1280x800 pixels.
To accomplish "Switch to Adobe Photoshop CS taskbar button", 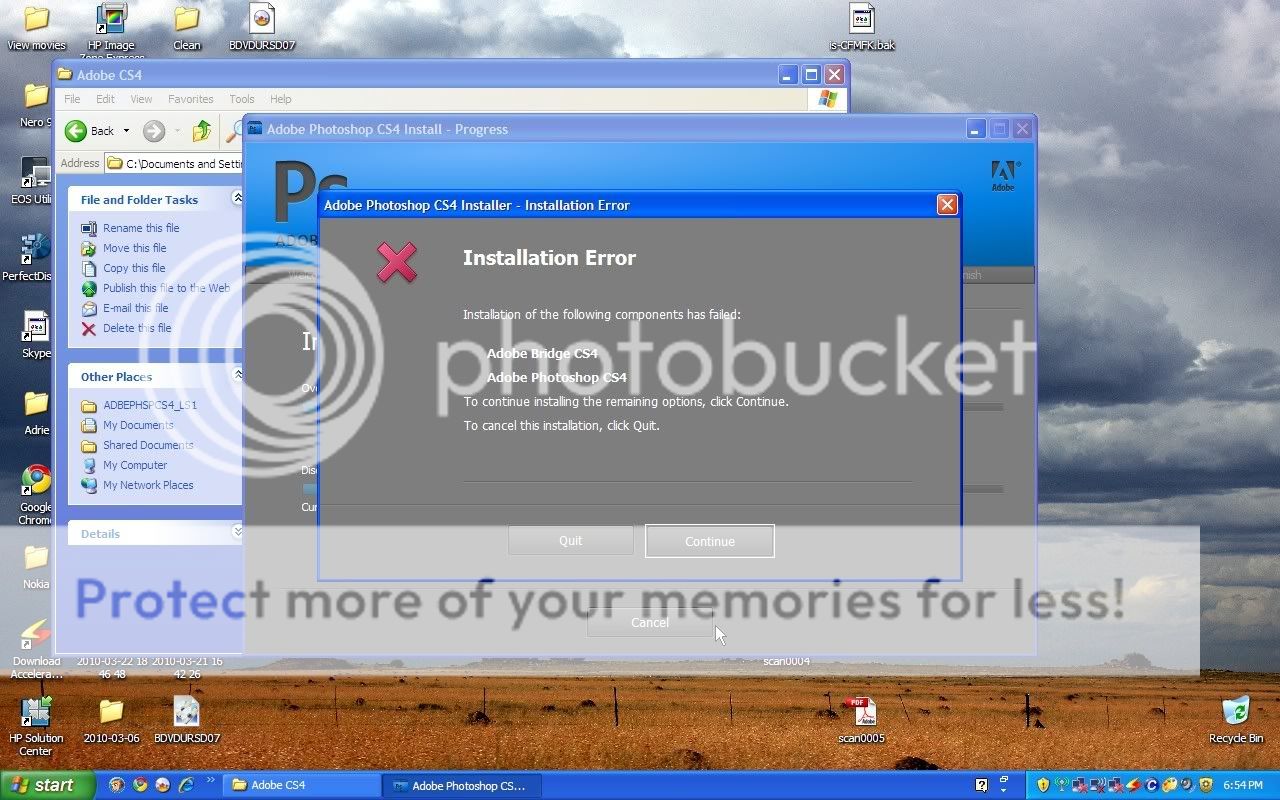I will click(x=461, y=785).
